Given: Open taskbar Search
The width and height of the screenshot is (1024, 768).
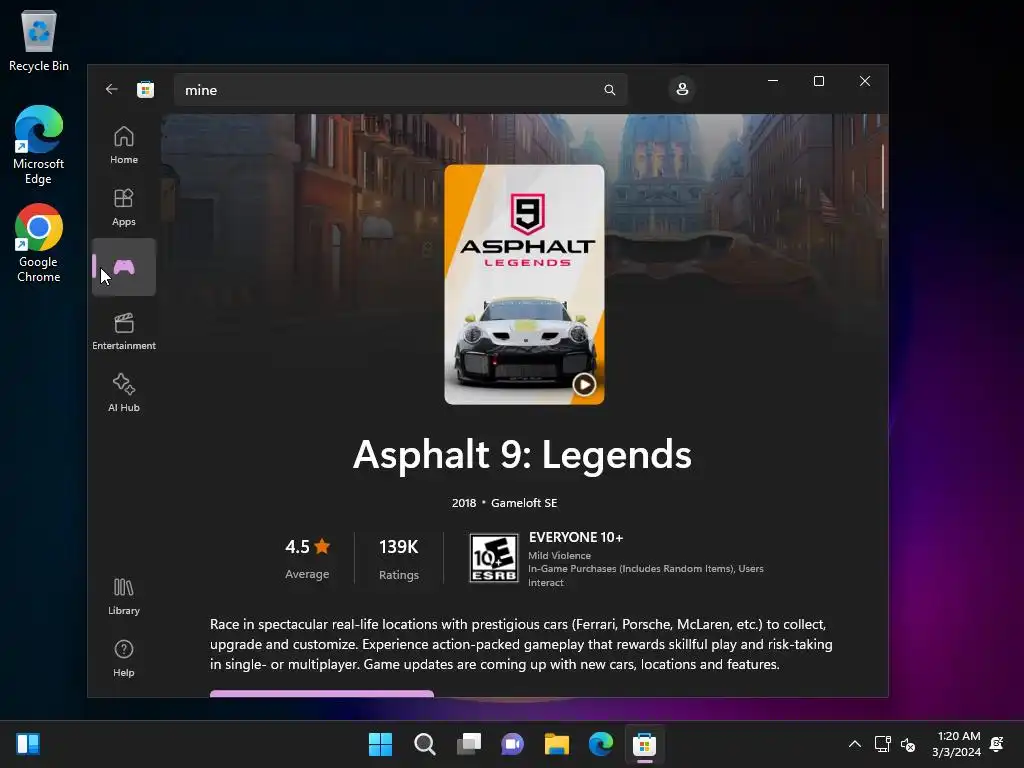Looking at the screenshot, I should pyautogui.click(x=424, y=744).
